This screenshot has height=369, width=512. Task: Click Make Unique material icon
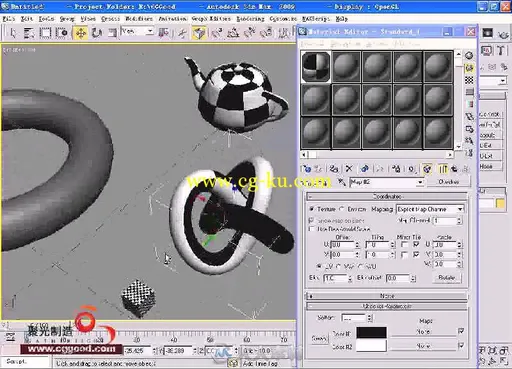(364, 169)
